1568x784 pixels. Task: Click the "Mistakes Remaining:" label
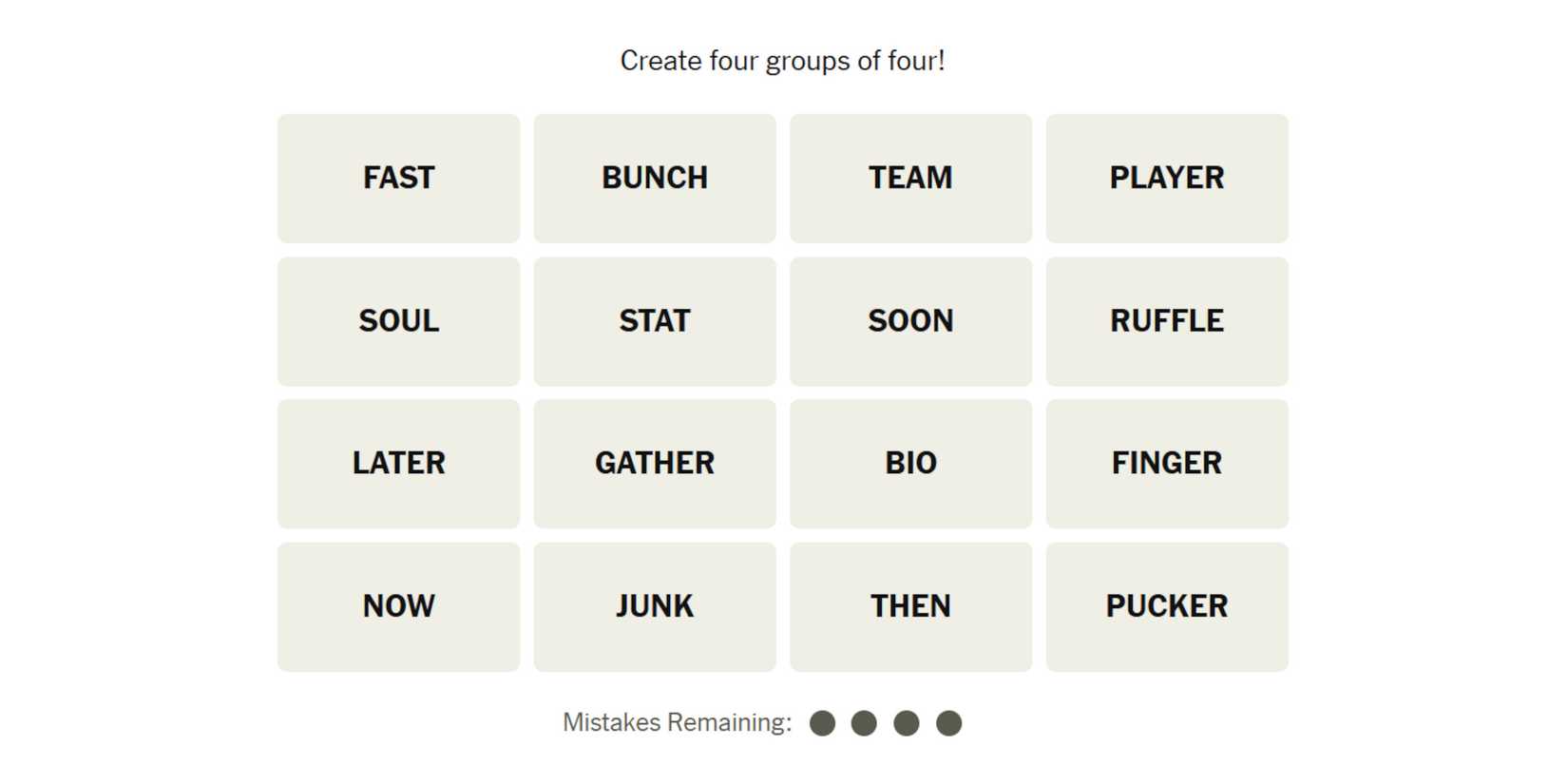(x=677, y=723)
